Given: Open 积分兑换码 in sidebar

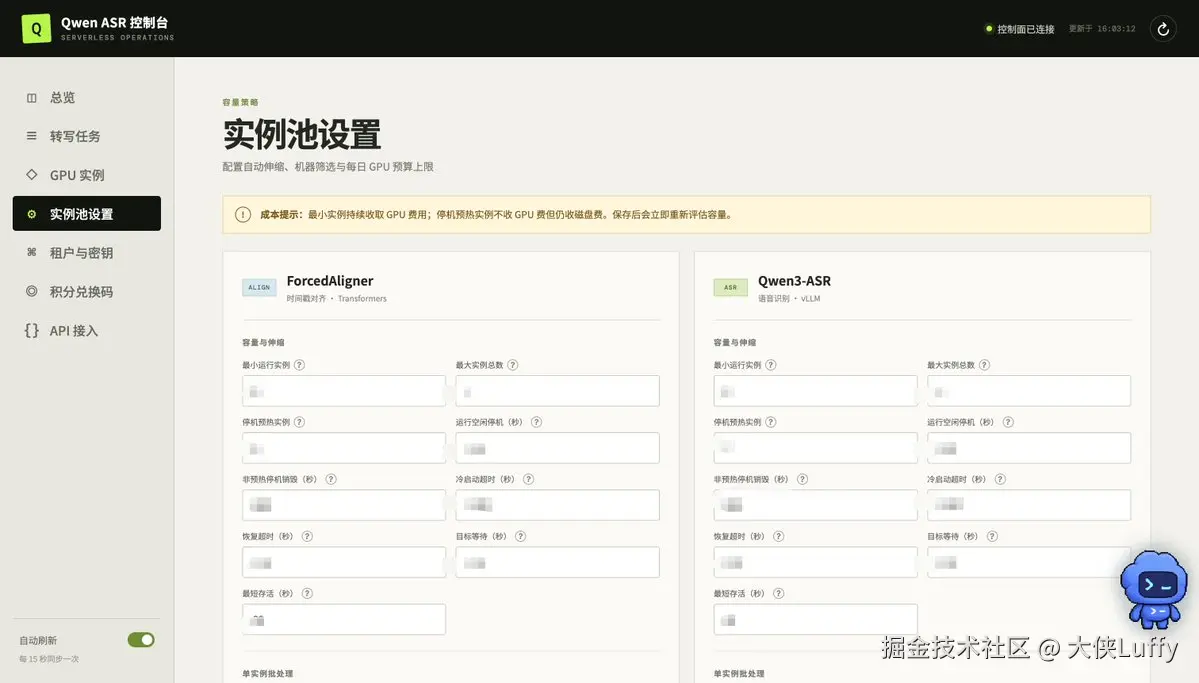Looking at the screenshot, I should [x=86, y=291].
